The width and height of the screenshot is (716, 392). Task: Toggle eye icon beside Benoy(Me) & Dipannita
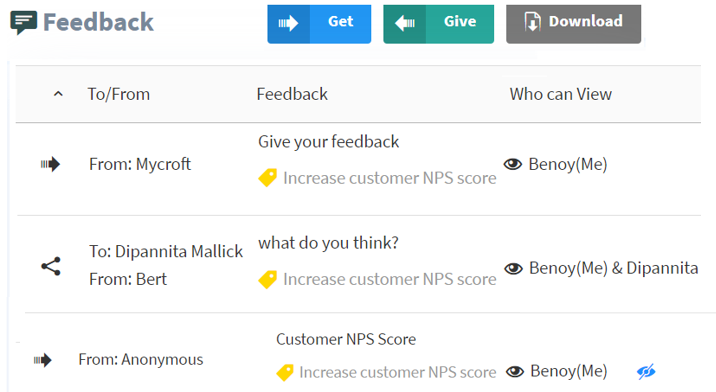click(x=513, y=268)
